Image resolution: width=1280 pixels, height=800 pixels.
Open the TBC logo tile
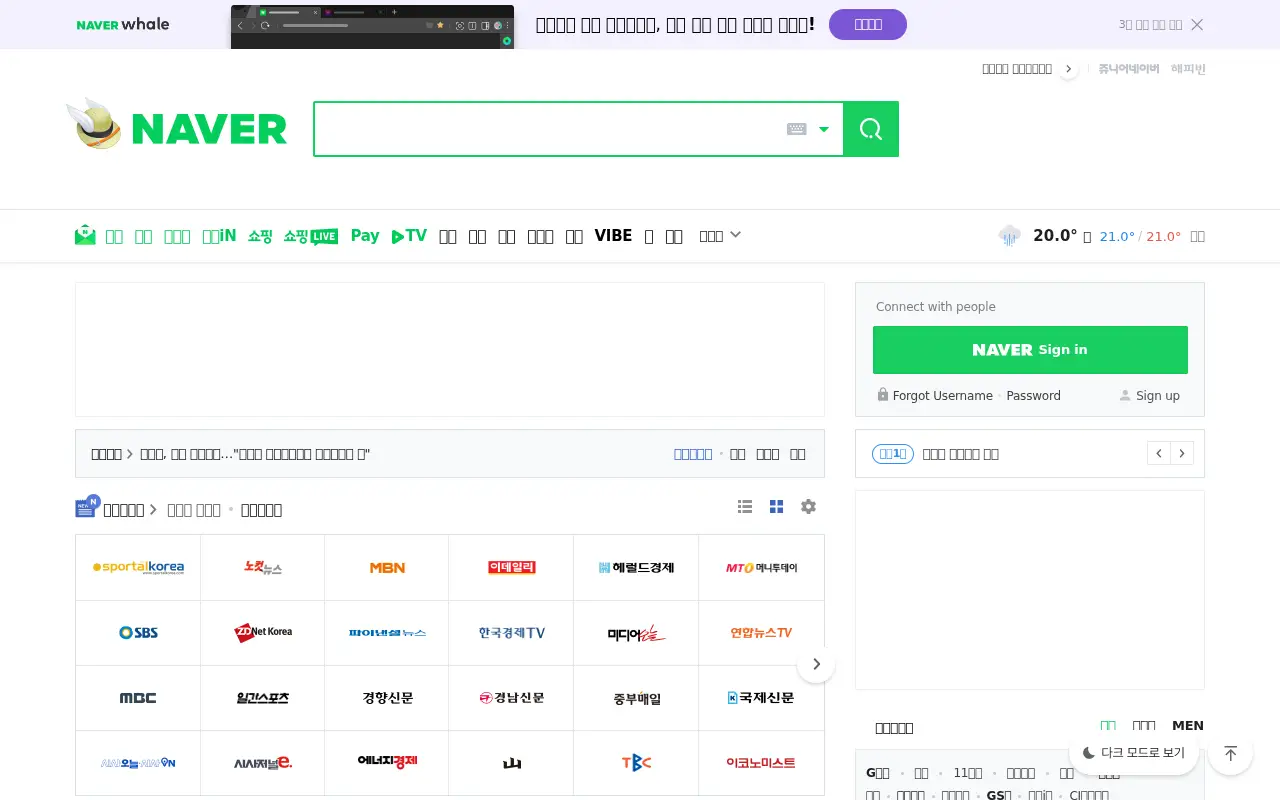point(636,763)
